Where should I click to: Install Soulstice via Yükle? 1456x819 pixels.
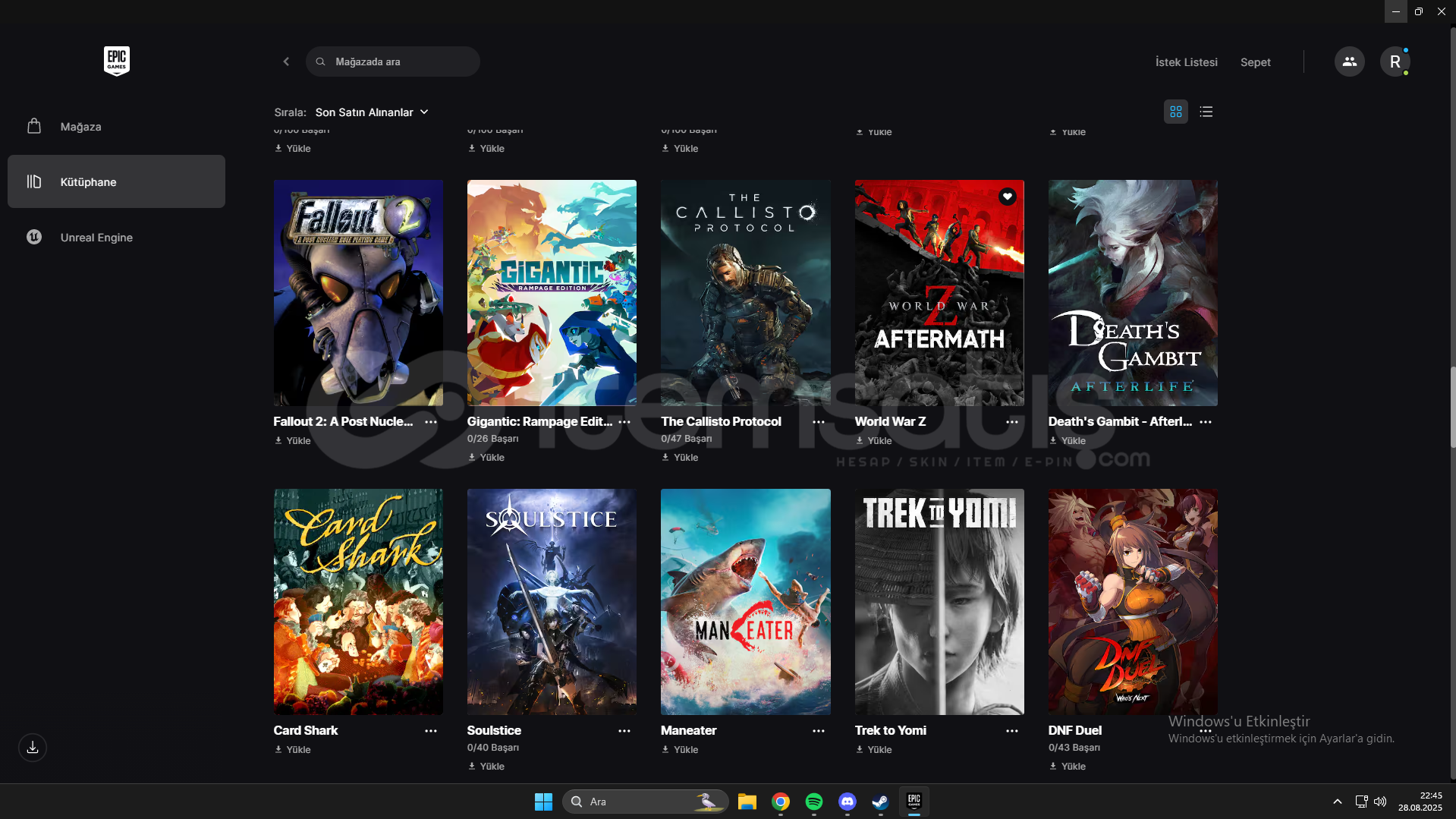click(486, 767)
